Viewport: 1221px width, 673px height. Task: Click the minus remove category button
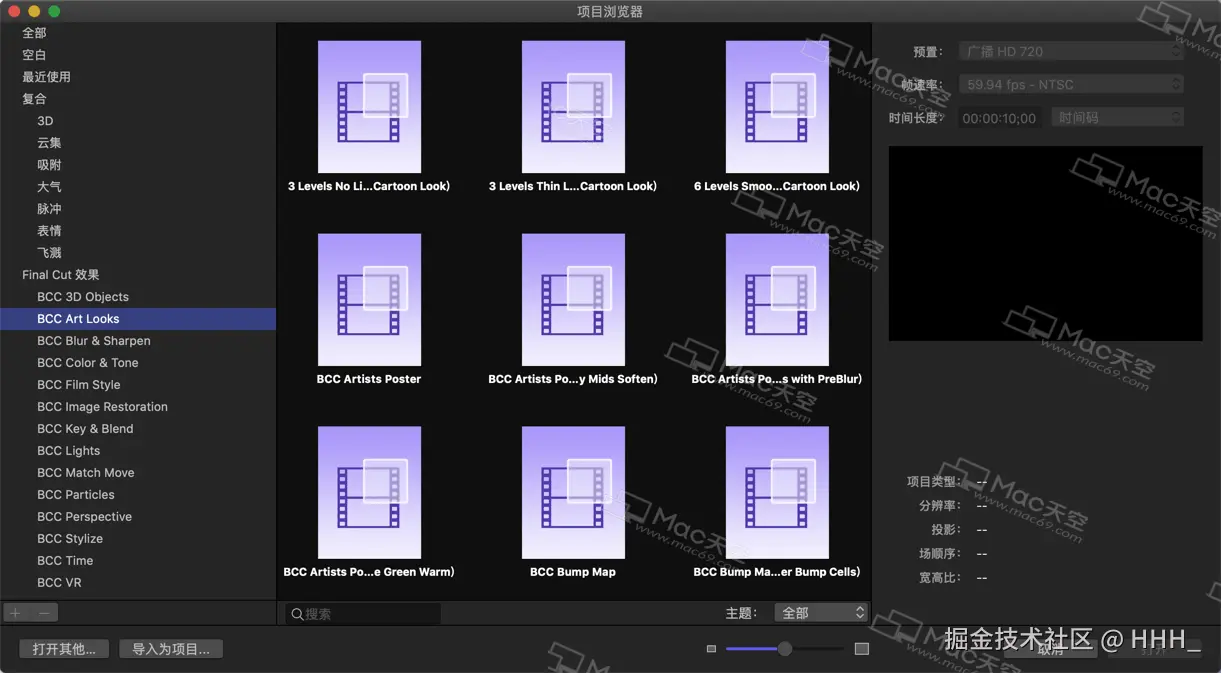coord(44,613)
